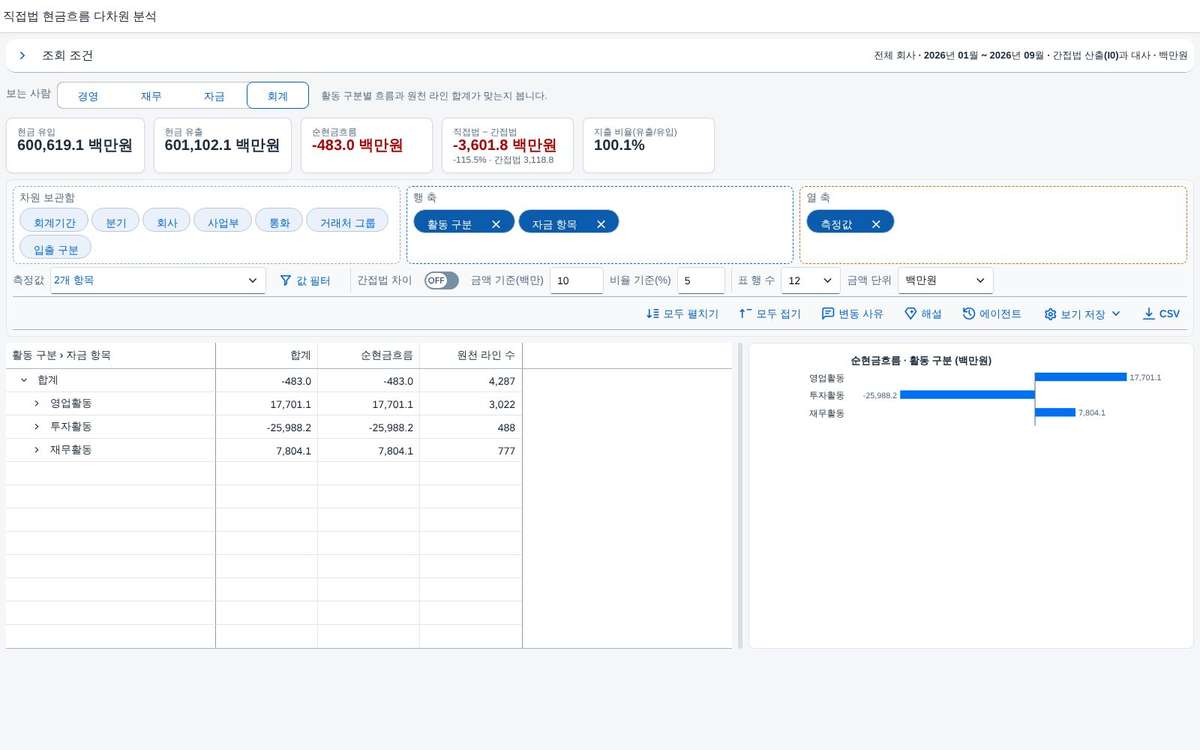
Task: Click the 재무활동 chart bar
Action: [1055, 412]
